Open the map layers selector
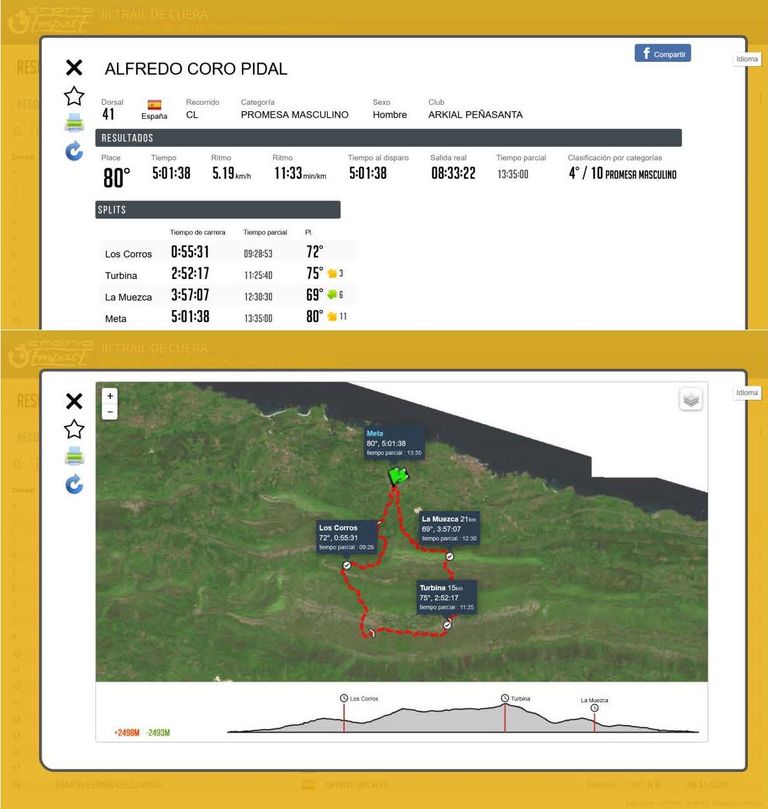 coord(691,399)
